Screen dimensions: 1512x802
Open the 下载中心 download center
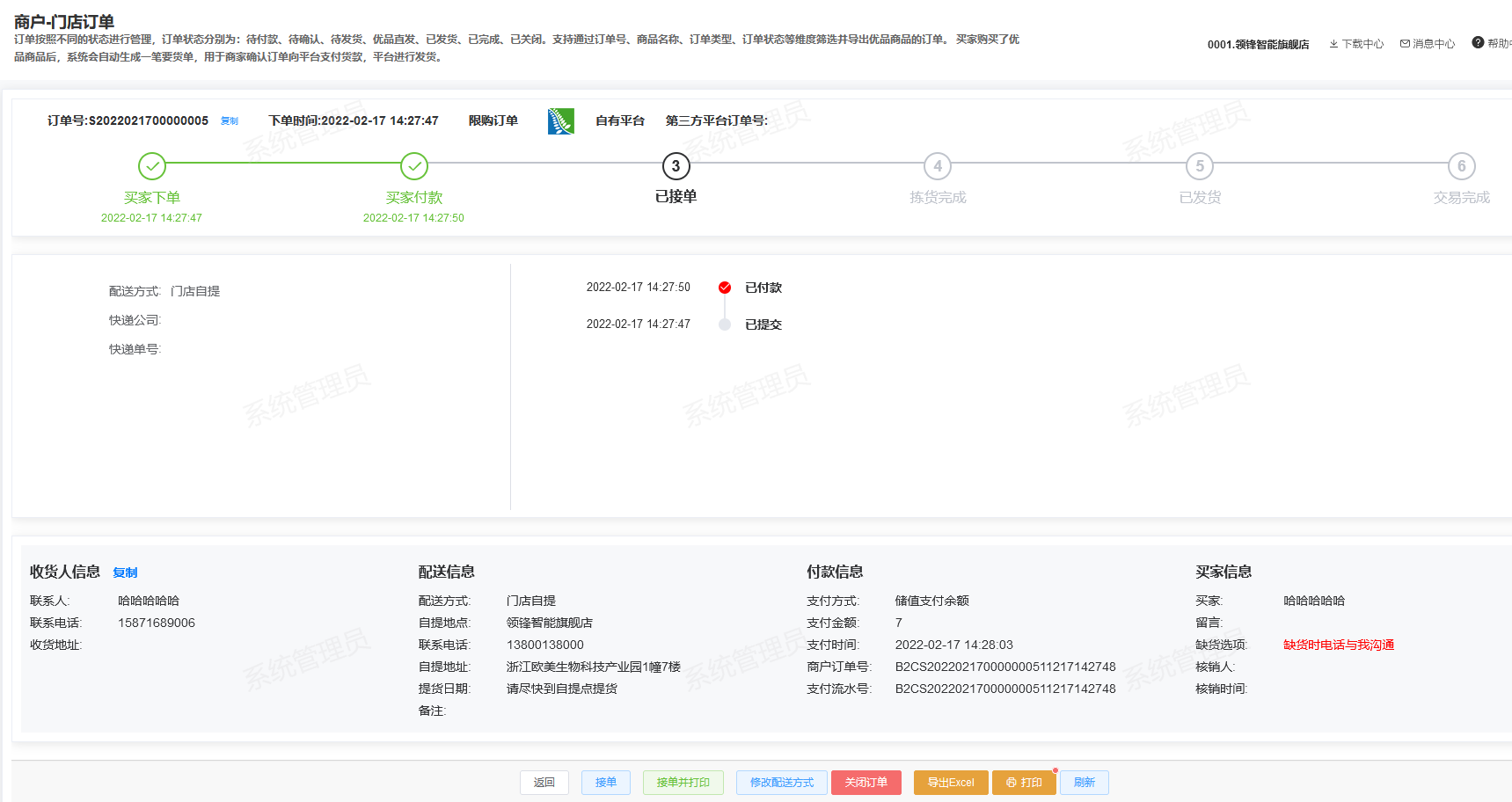pyautogui.click(x=1356, y=44)
